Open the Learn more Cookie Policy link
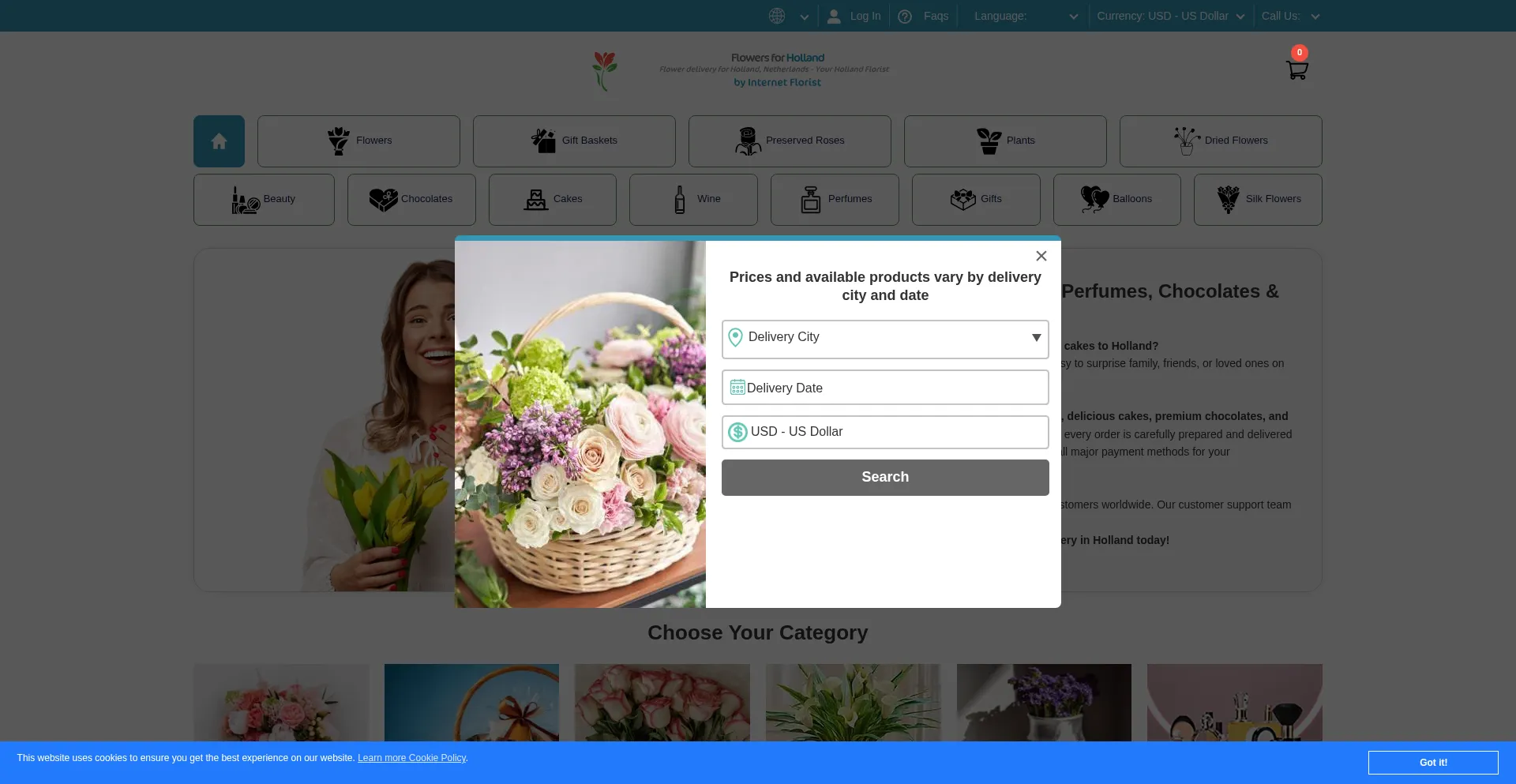 [411, 758]
